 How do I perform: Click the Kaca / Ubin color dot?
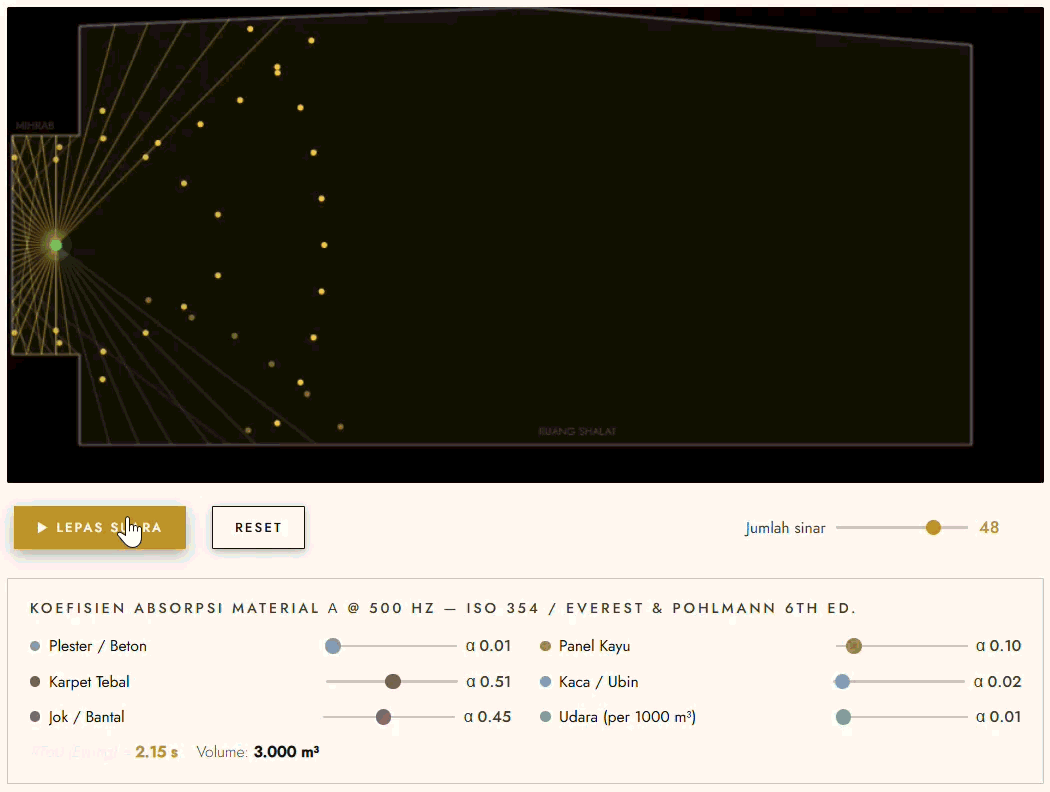(x=546, y=682)
